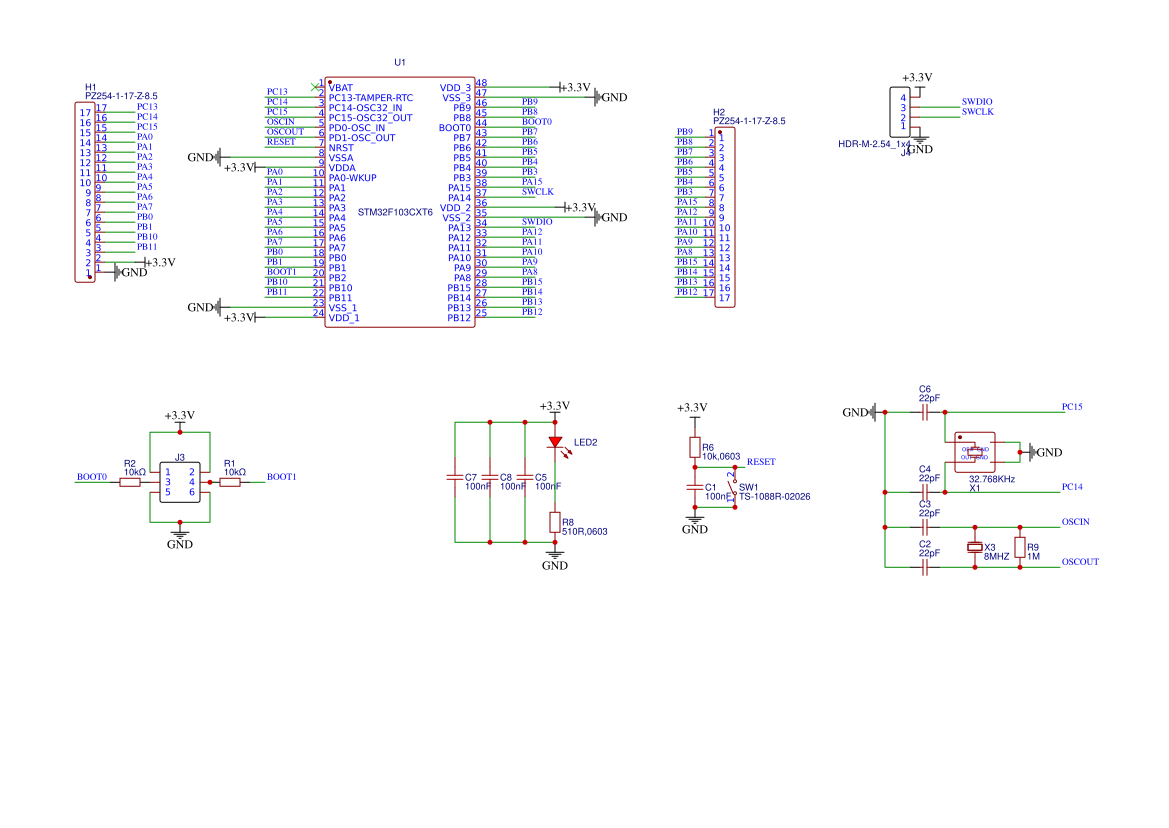Select the +3.3V power symbol above R6
The image size is (1169, 828).
tap(693, 411)
